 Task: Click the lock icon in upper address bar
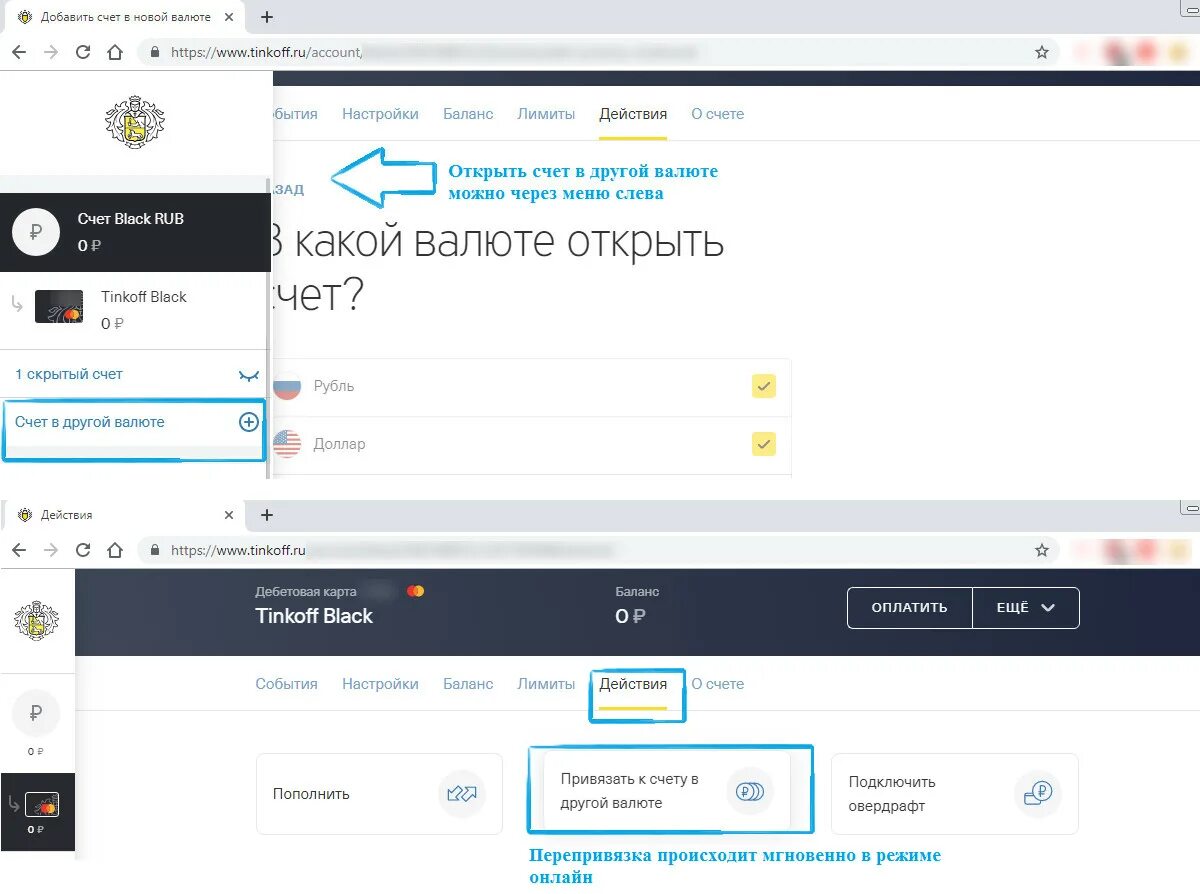(154, 52)
